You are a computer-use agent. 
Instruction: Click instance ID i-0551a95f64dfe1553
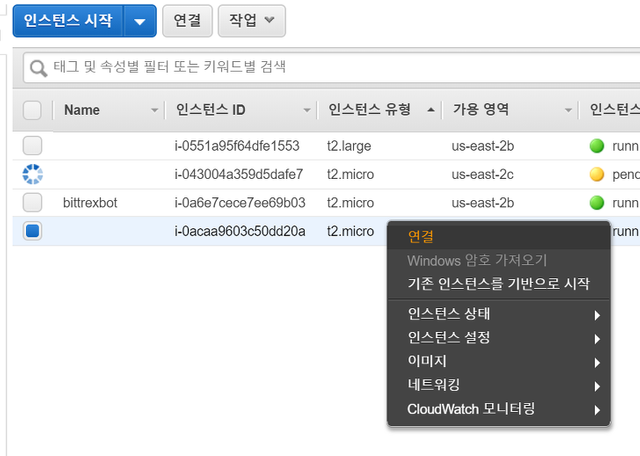[x=237, y=146]
